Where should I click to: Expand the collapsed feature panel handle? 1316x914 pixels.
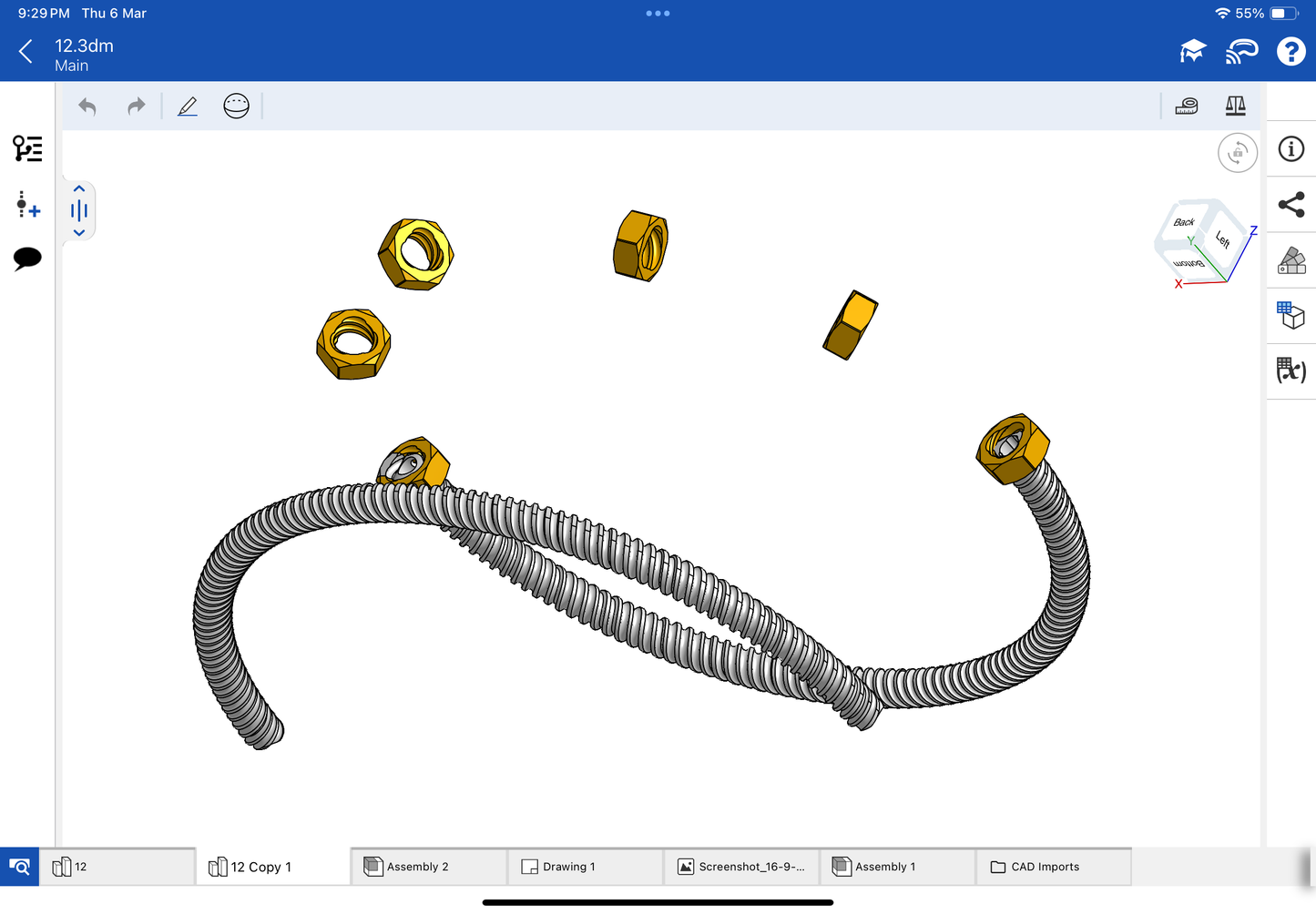point(79,211)
